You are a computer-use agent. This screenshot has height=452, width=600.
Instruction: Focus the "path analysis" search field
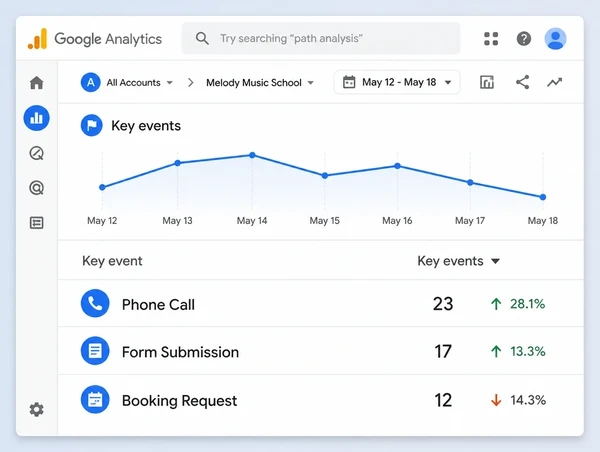(321, 38)
